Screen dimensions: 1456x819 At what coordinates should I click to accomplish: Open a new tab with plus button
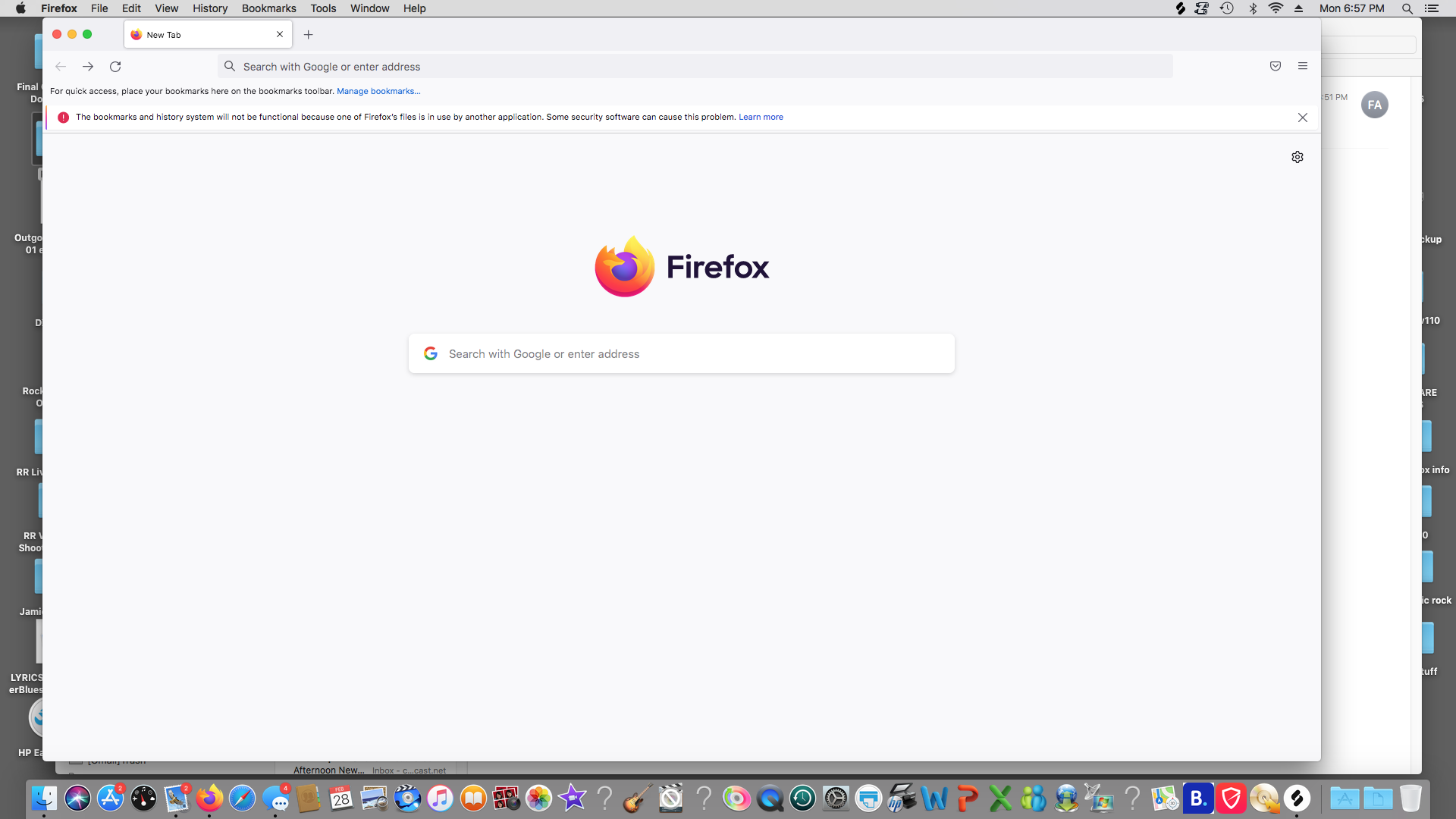(x=309, y=35)
